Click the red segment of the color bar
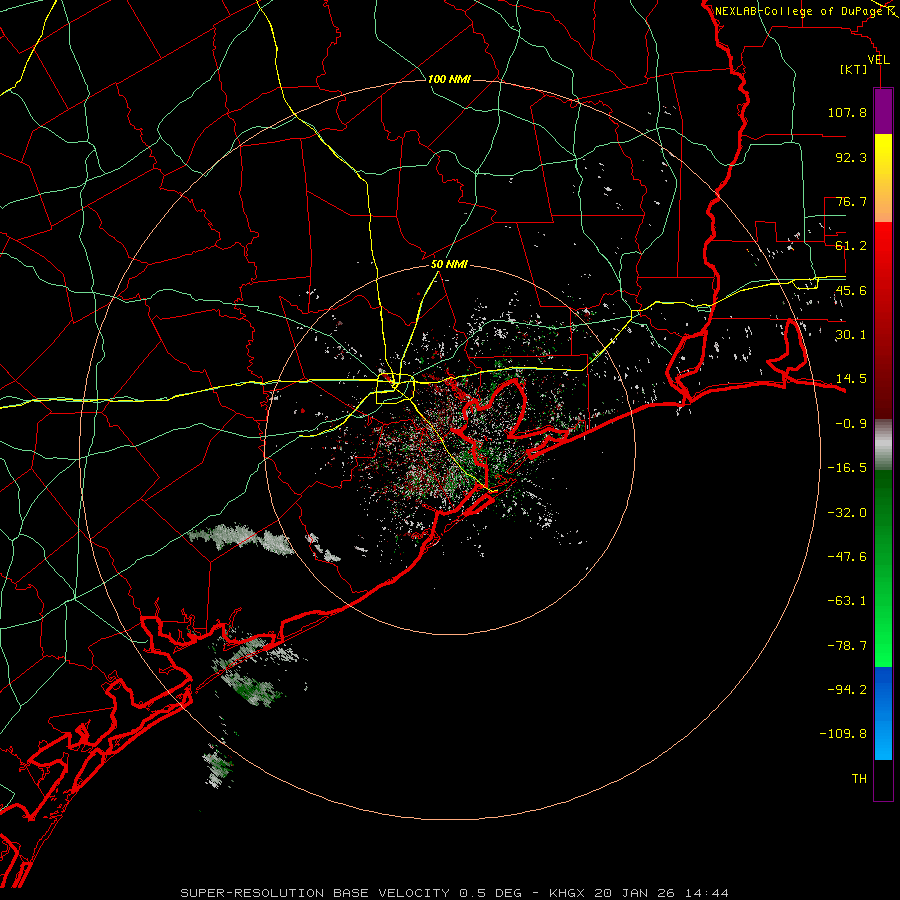The image size is (900, 900). pyautogui.click(x=883, y=320)
